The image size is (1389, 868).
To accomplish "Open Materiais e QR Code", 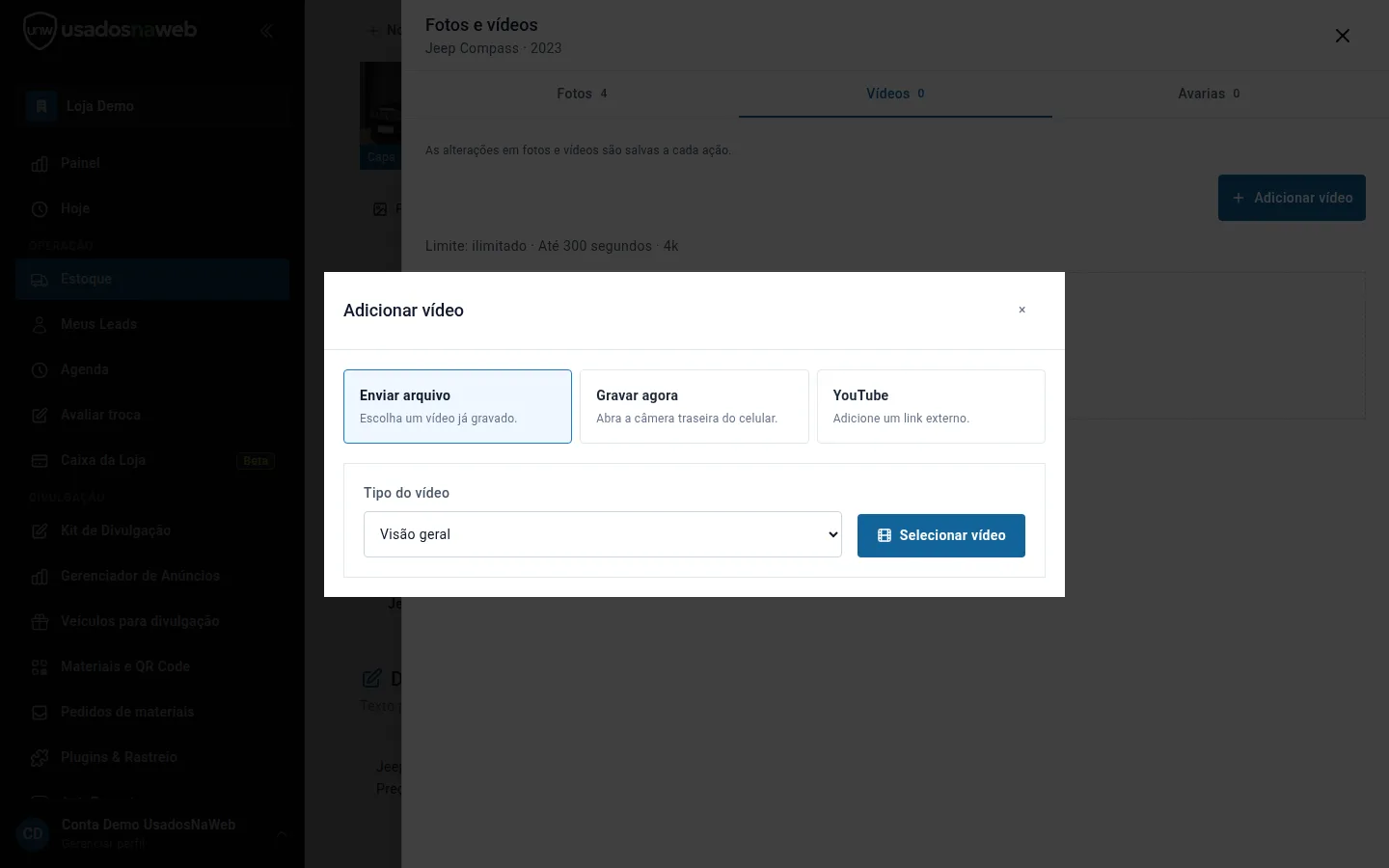I will tap(152, 666).
